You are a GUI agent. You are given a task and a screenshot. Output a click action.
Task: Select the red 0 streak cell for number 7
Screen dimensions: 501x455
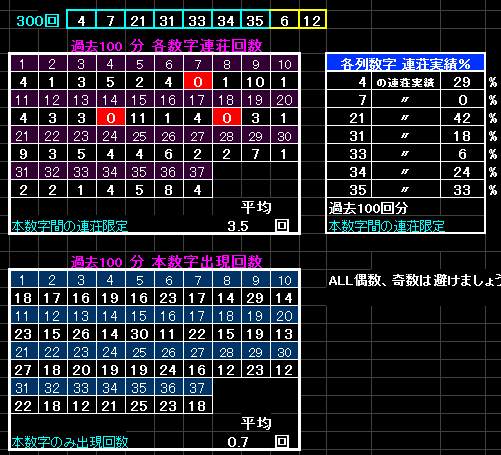(198, 81)
